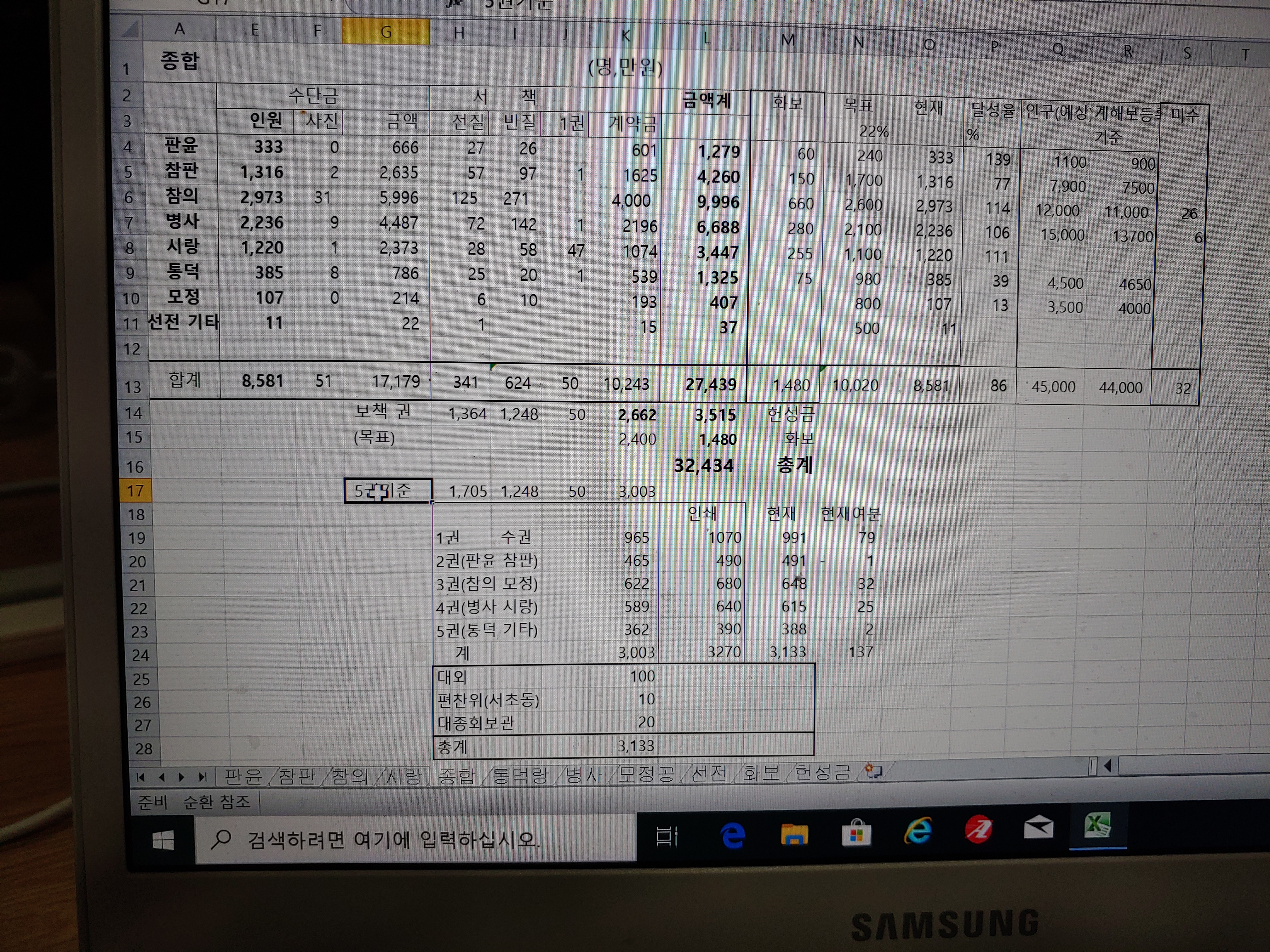Switch to the 모정공 sheet tab
Screen dimensions: 1270x952
point(646,774)
